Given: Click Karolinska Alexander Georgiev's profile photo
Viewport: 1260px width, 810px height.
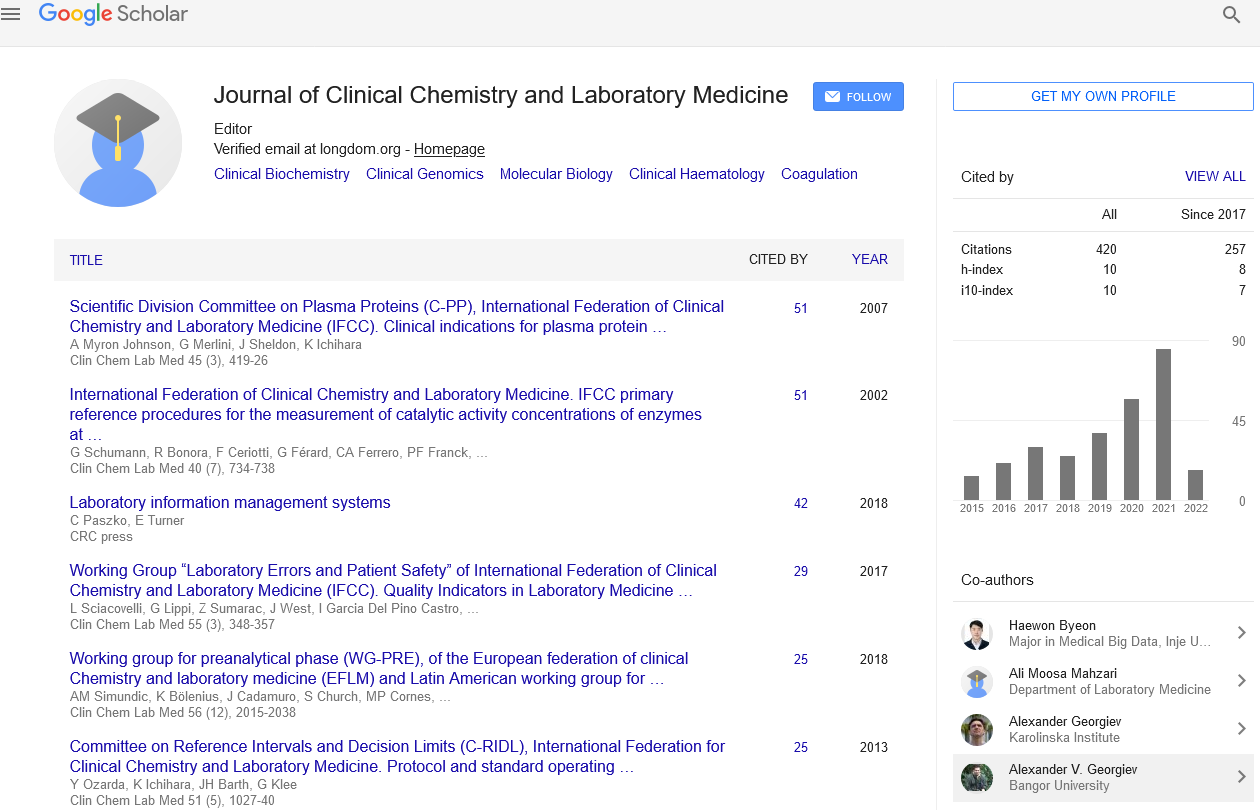Looking at the screenshot, I should coord(976,730).
